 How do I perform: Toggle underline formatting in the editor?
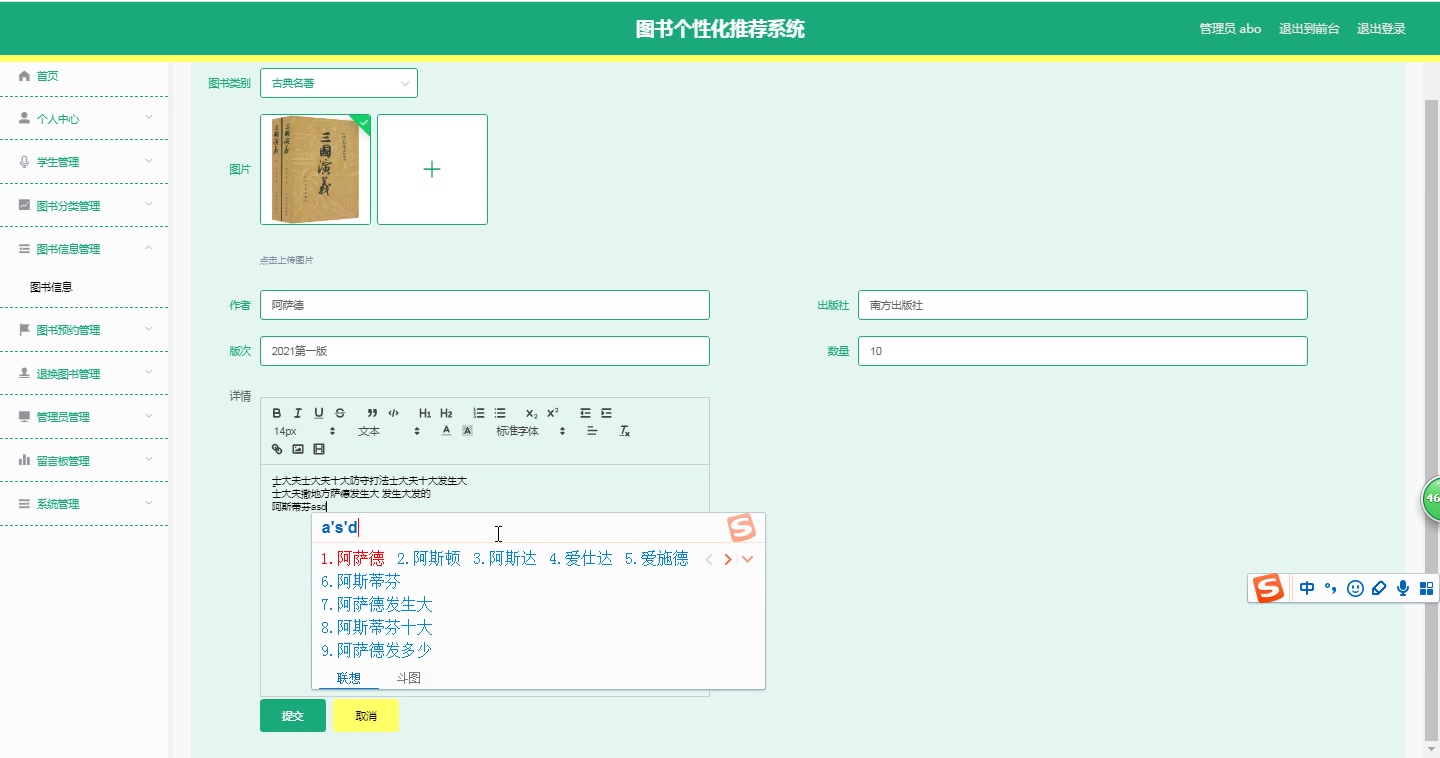click(x=319, y=413)
